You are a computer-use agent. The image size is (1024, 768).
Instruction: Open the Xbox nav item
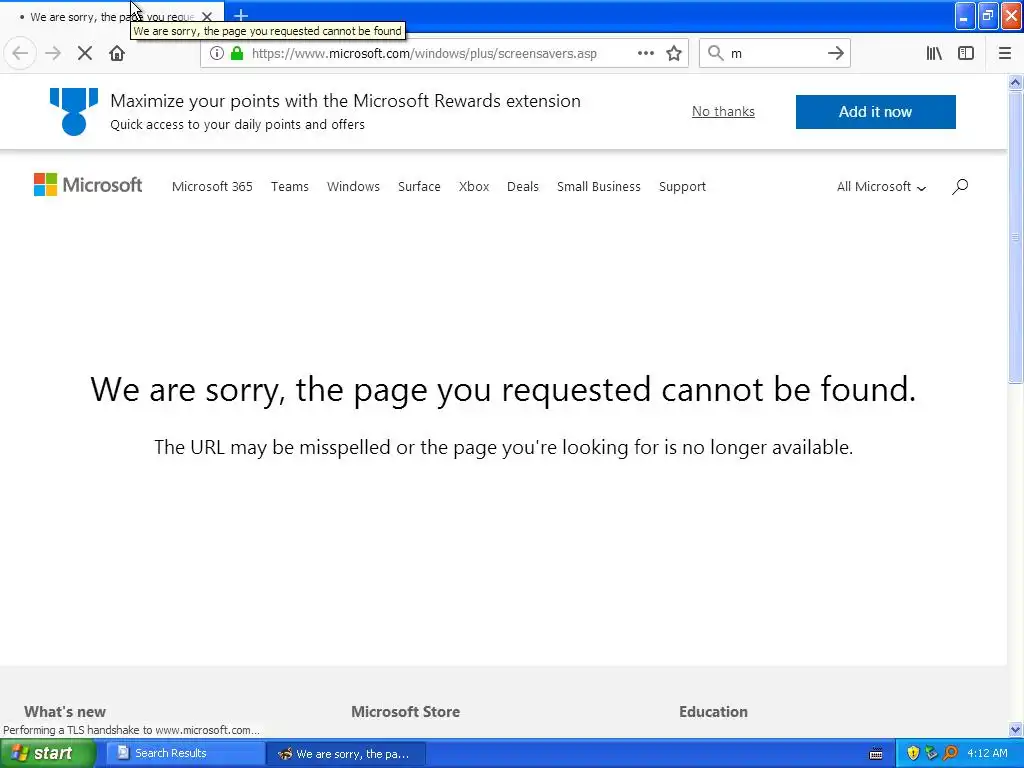click(x=474, y=187)
